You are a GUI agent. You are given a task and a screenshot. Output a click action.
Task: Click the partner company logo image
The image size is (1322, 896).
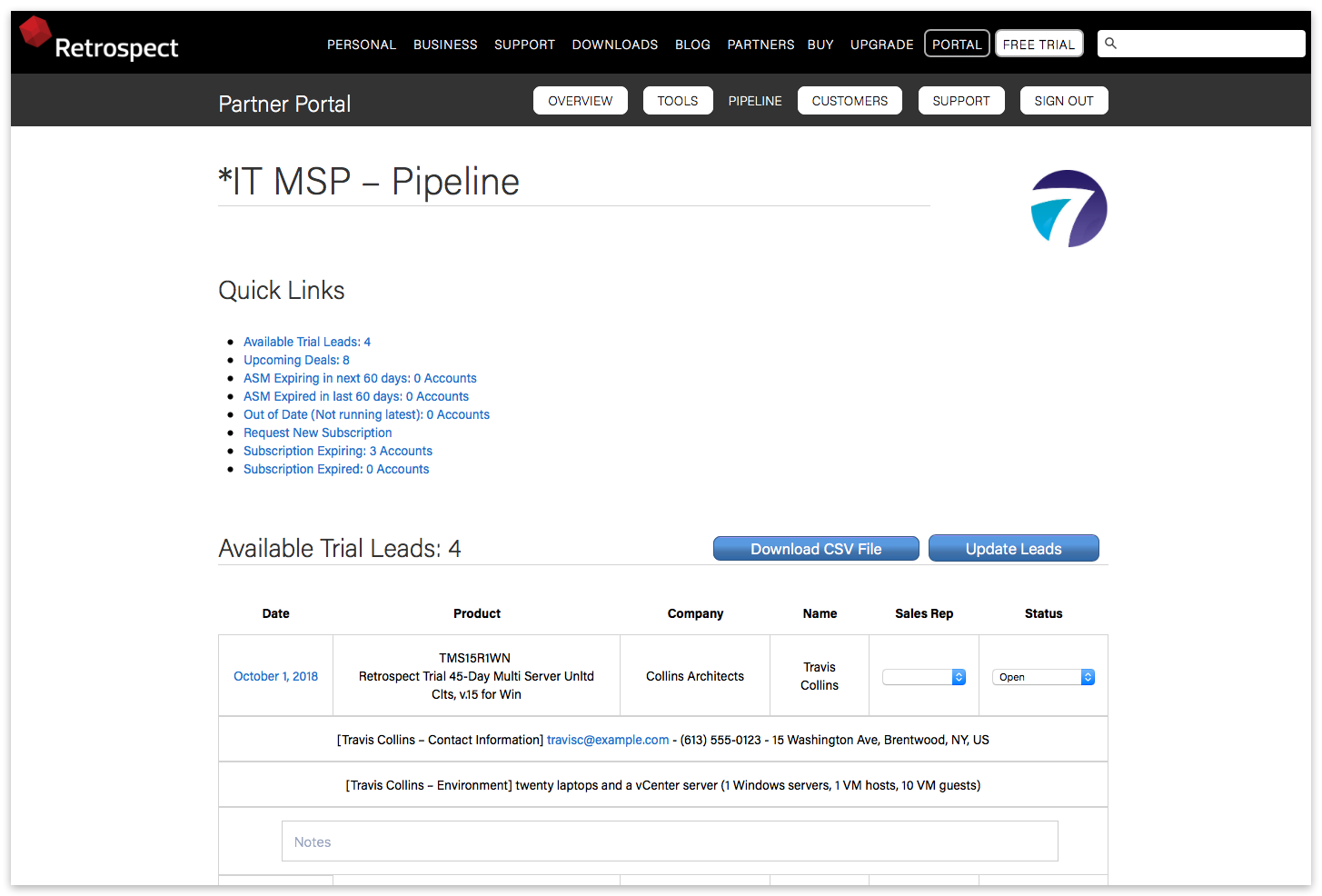point(1069,208)
